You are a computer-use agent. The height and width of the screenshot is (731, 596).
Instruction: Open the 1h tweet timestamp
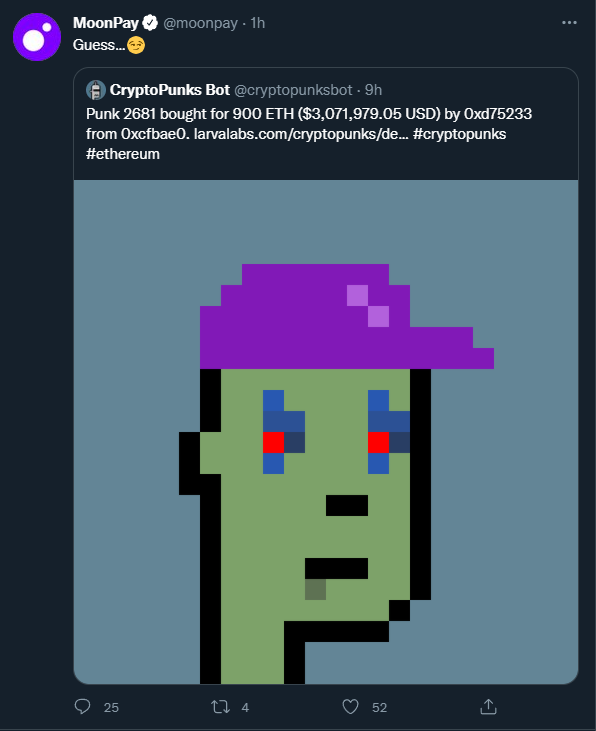point(257,23)
